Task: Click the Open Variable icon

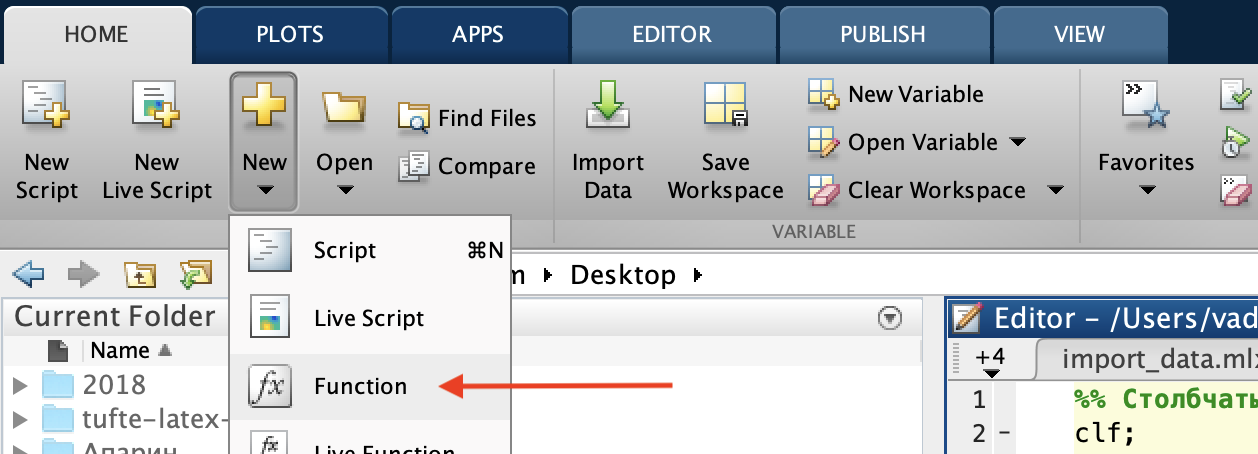Action: pyautogui.click(x=823, y=142)
